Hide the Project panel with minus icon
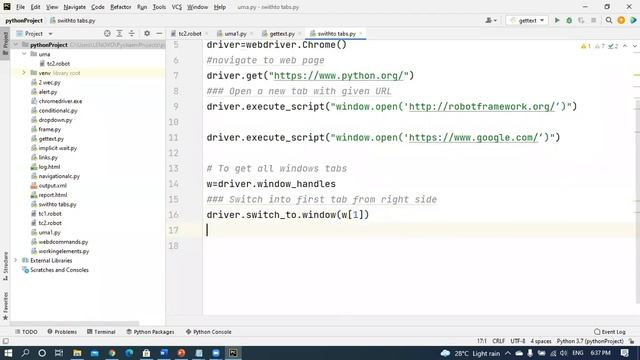640x360 pixels. (x=159, y=33)
